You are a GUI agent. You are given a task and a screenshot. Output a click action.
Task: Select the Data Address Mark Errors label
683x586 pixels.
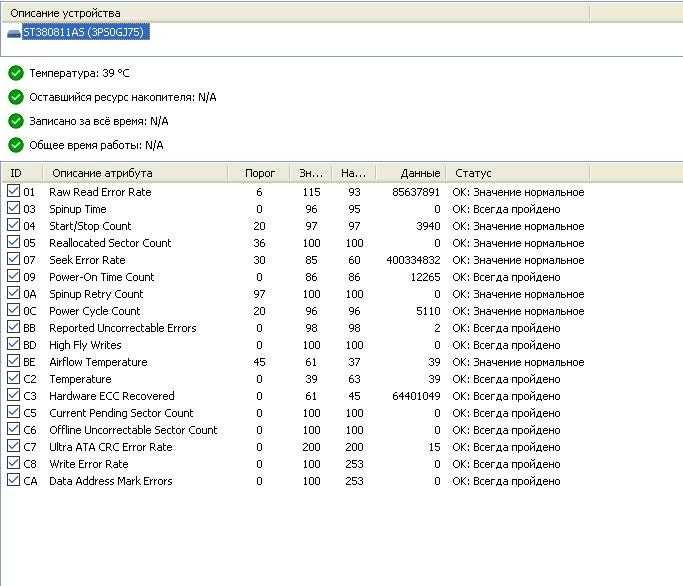[x=111, y=481]
